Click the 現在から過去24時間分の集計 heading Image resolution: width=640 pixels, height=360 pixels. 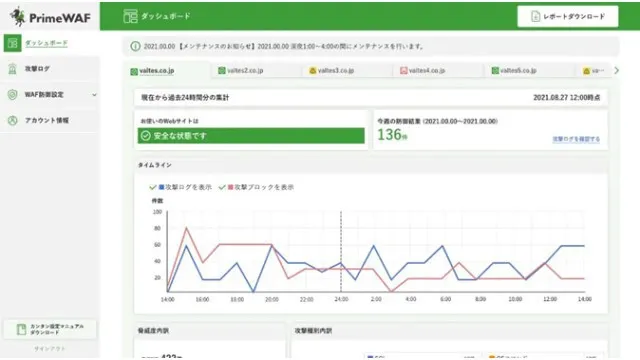(185, 98)
